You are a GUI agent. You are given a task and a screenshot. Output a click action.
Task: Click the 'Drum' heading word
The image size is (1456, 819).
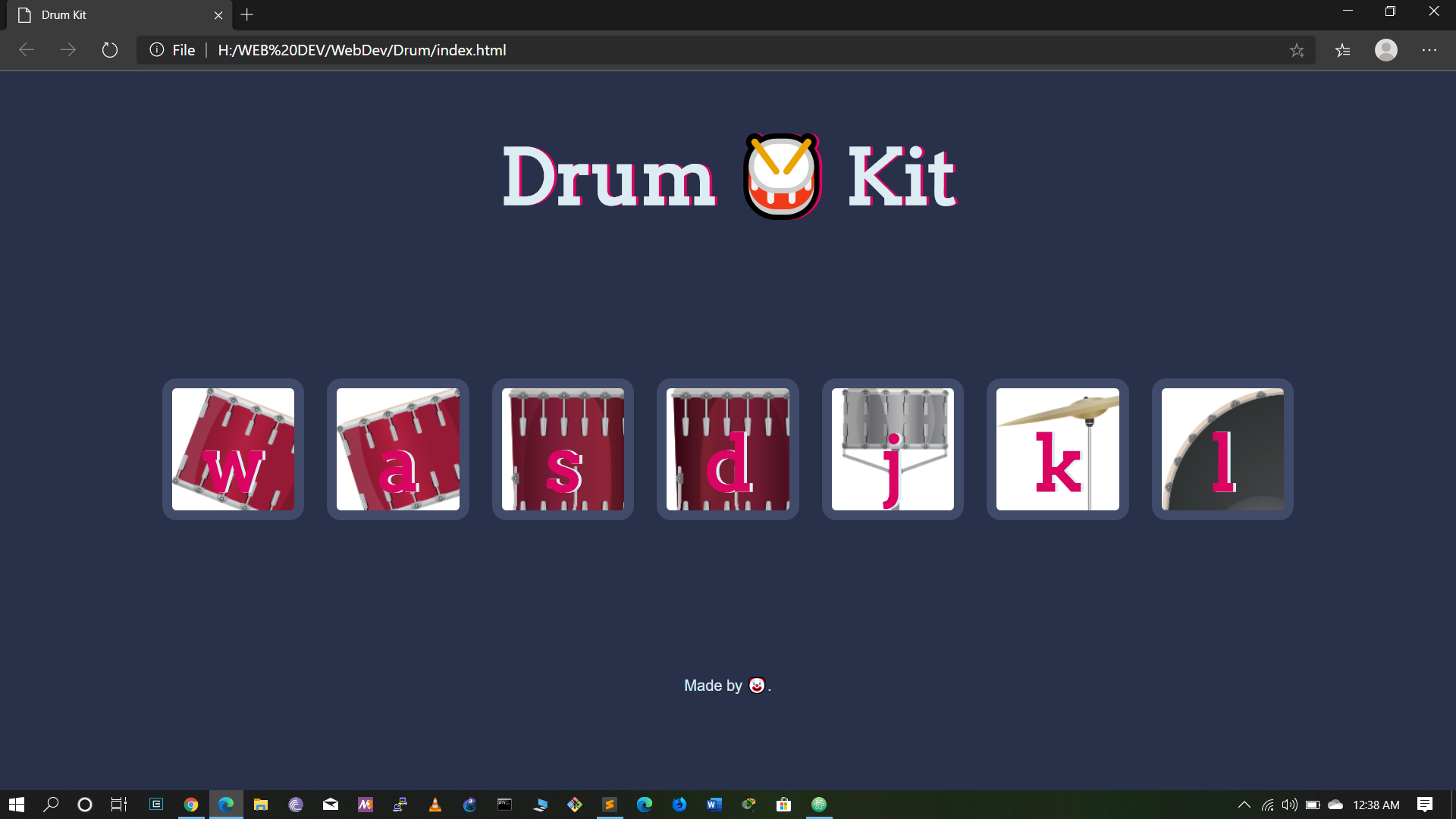point(609,177)
